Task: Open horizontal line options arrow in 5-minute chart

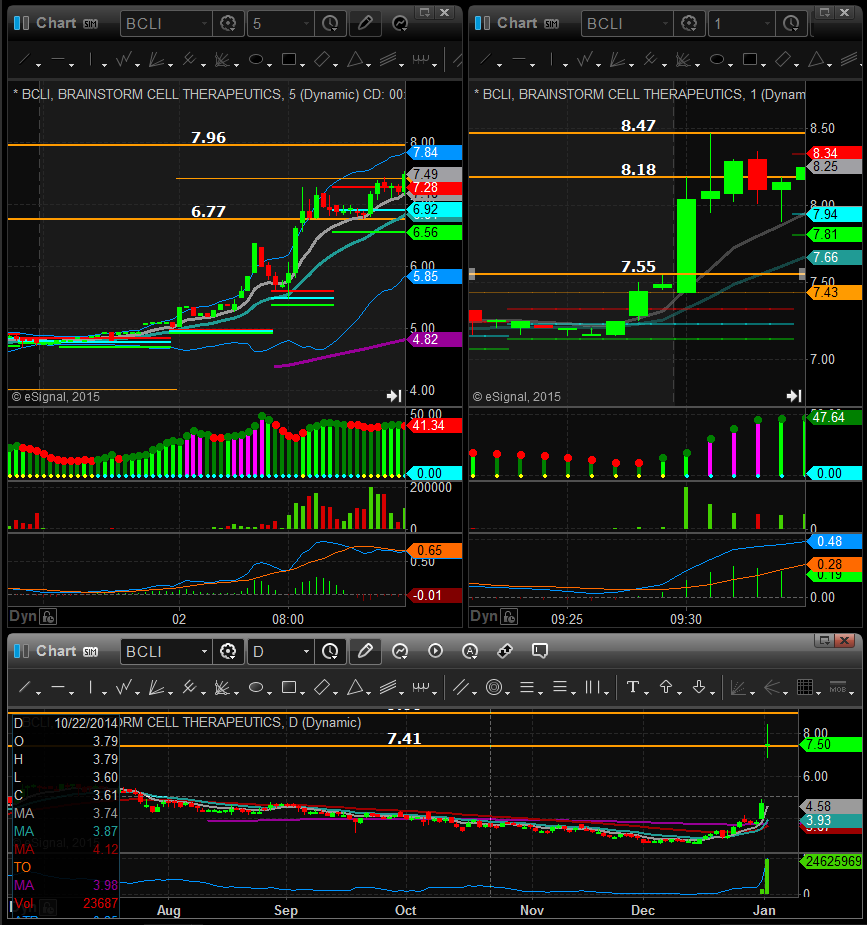Action: point(71,64)
